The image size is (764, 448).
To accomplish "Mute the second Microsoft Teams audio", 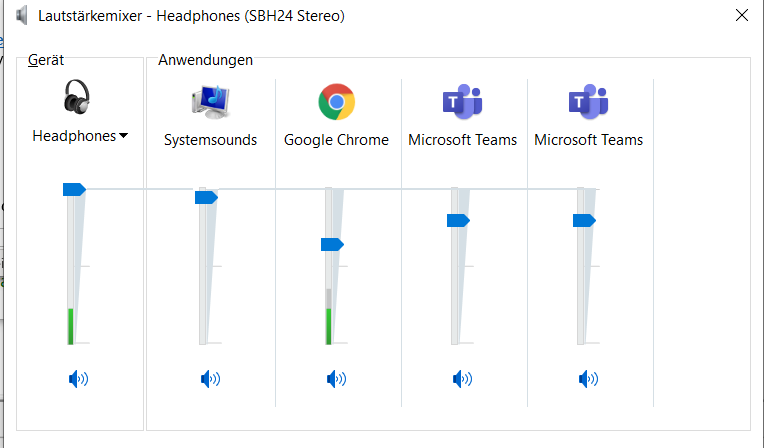I will point(588,379).
